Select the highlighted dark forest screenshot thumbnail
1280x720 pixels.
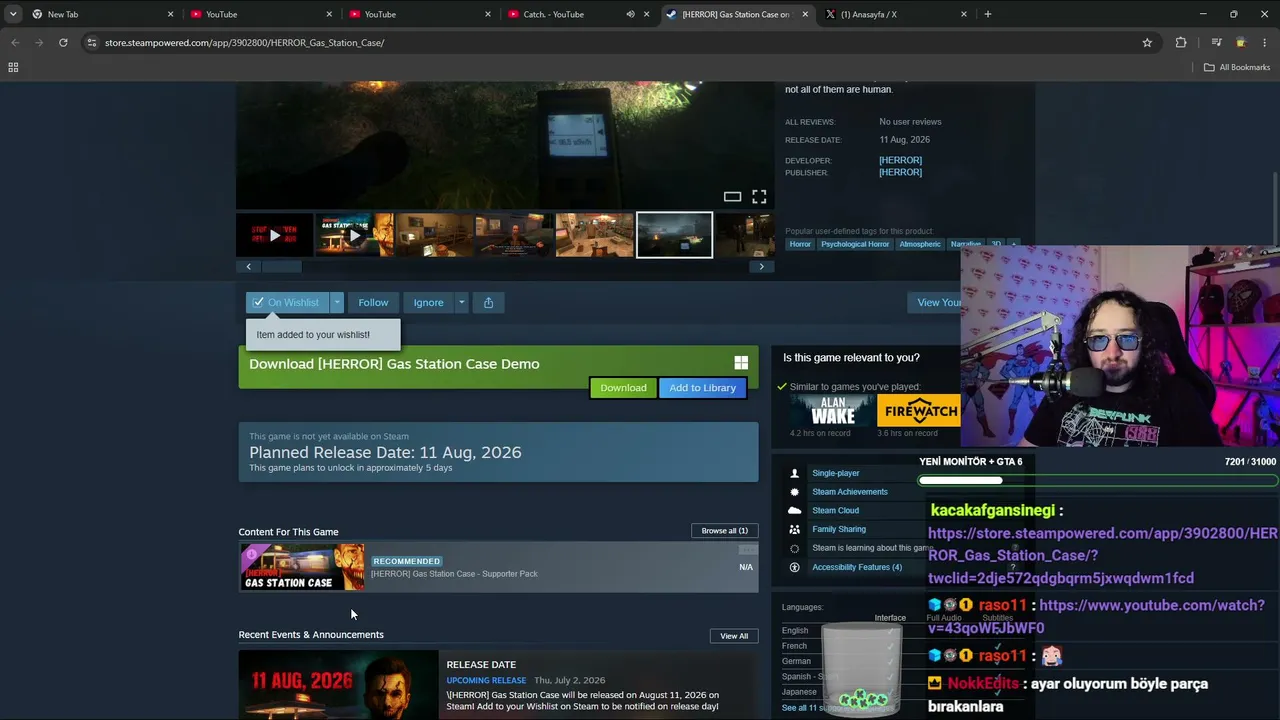coord(675,235)
